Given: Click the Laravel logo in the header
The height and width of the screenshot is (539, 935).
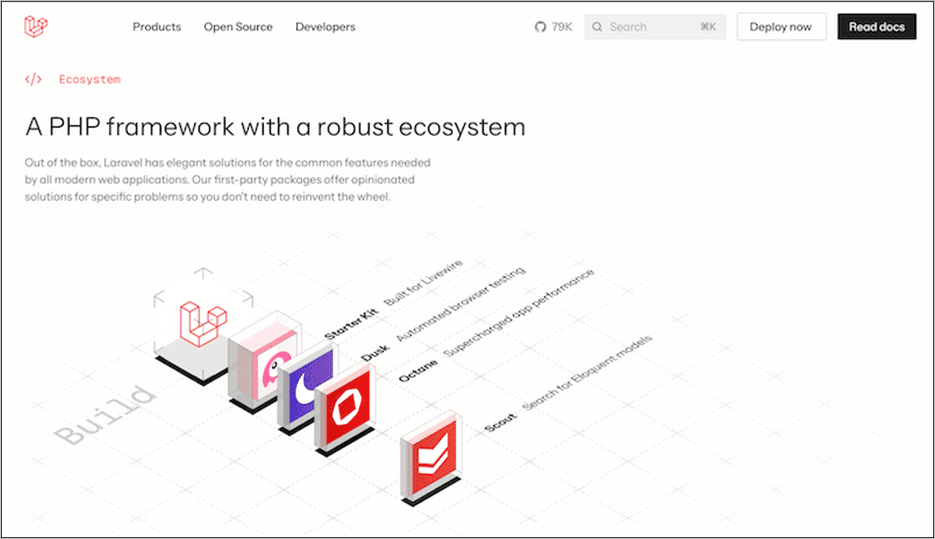Looking at the screenshot, I should pos(36,26).
